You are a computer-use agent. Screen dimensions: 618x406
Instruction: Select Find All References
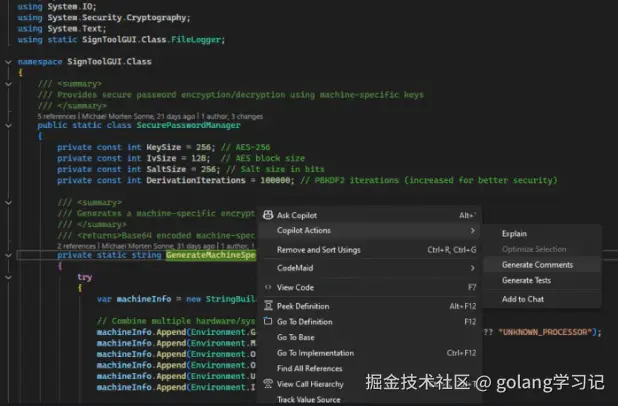click(x=369, y=369)
